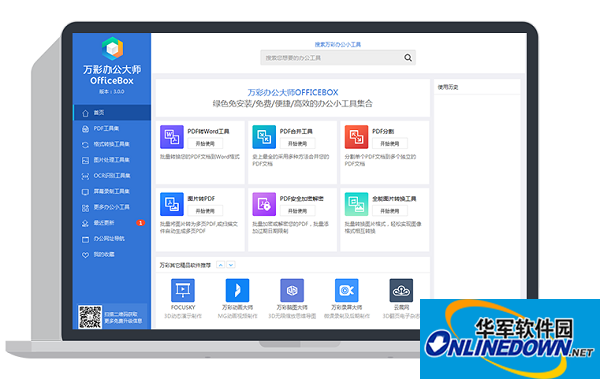The image size is (600, 379).
Task: Click 开始使用 under PDF安全加密解密
Action: (297, 211)
